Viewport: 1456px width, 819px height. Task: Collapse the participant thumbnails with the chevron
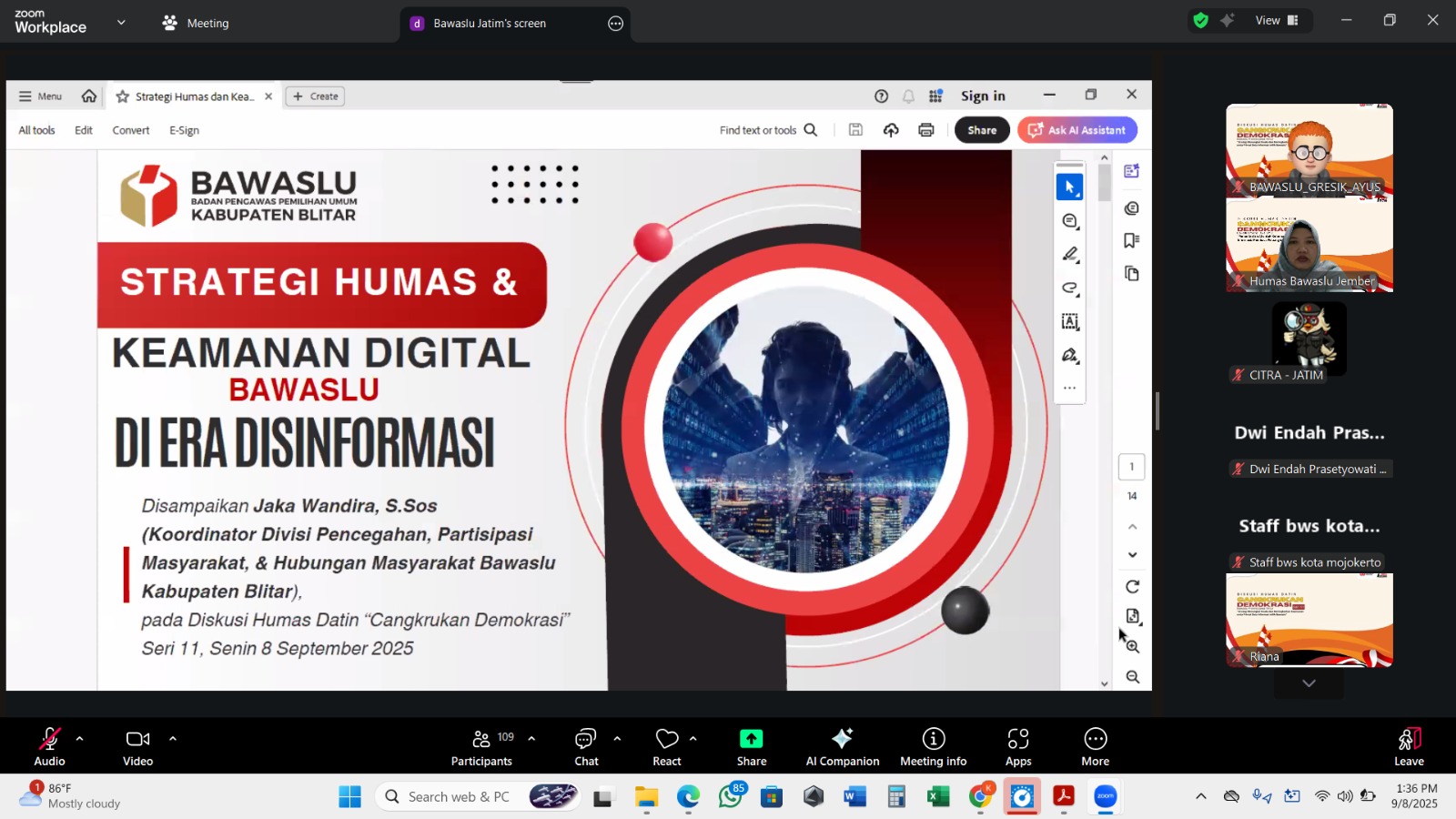click(1309, 682)
